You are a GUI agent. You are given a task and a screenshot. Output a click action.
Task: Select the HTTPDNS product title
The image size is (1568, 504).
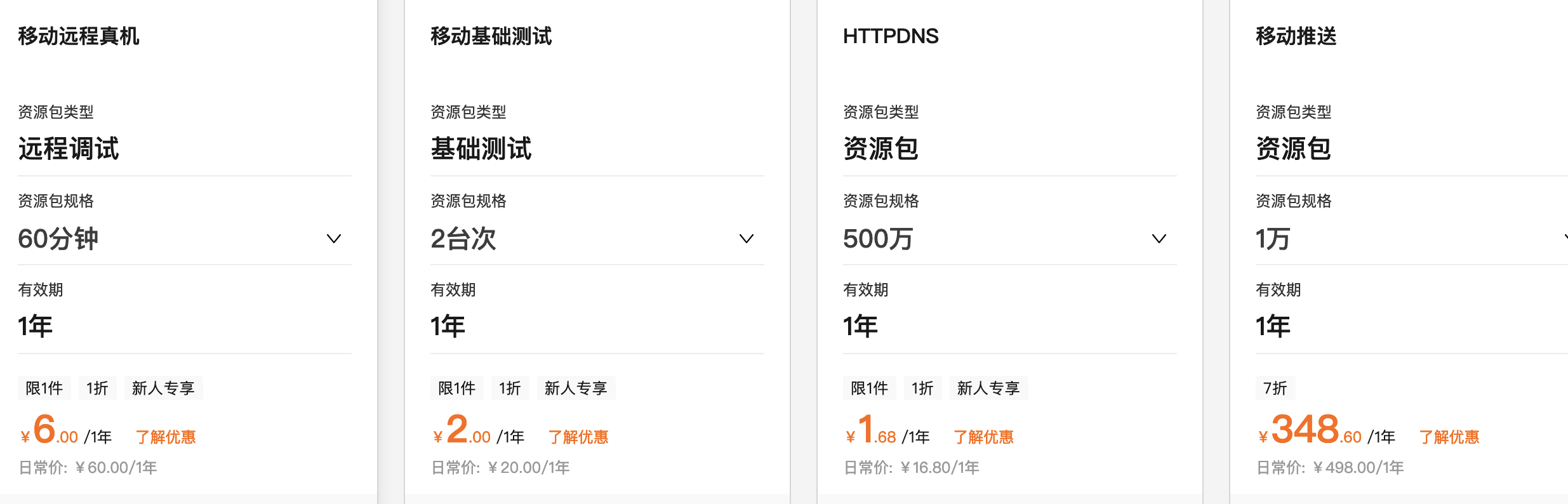890,36
